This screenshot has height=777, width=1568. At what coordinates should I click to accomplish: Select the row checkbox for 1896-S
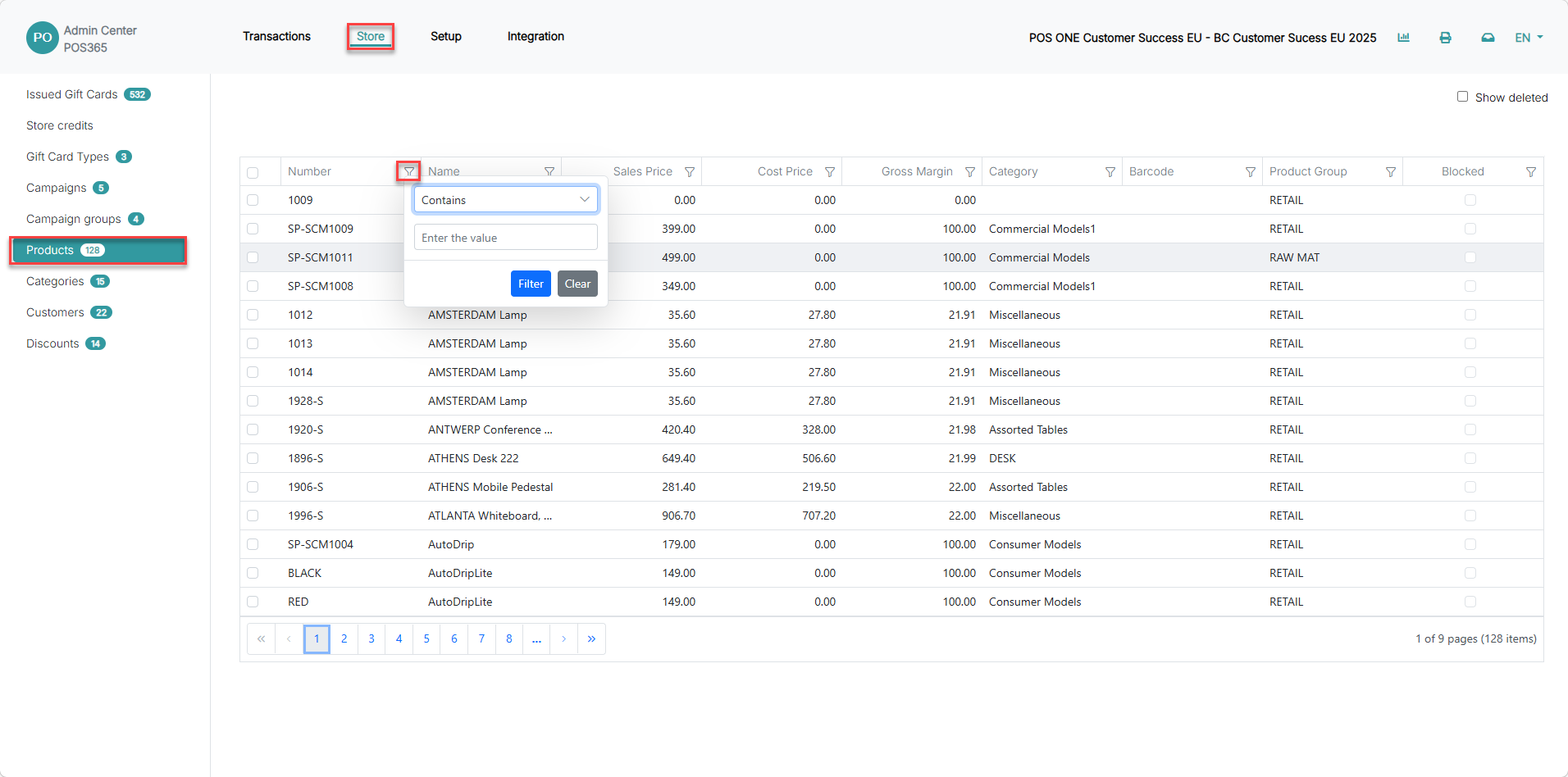[253, 458]
